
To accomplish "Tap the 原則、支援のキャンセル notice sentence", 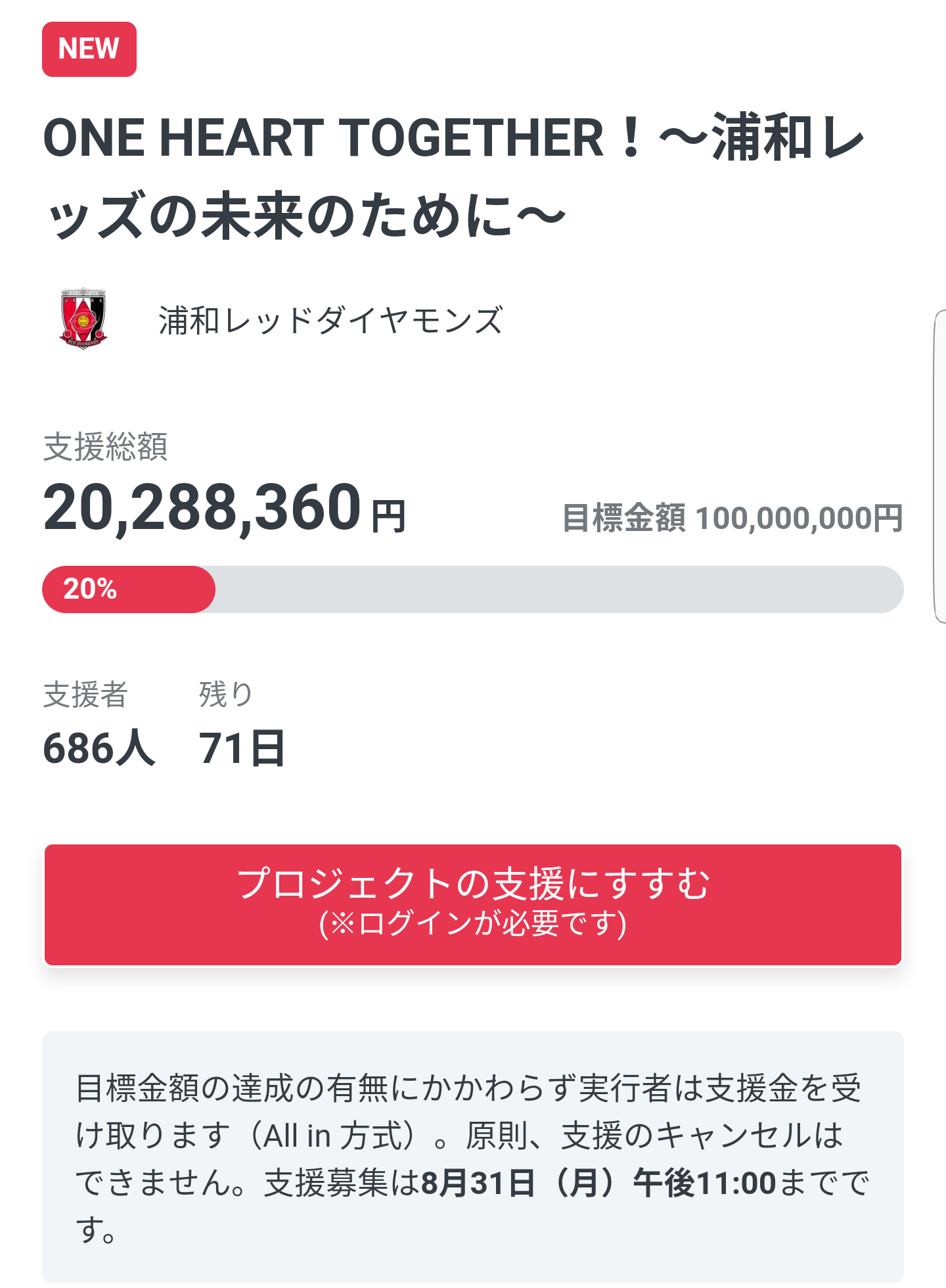I will 654,1136.
